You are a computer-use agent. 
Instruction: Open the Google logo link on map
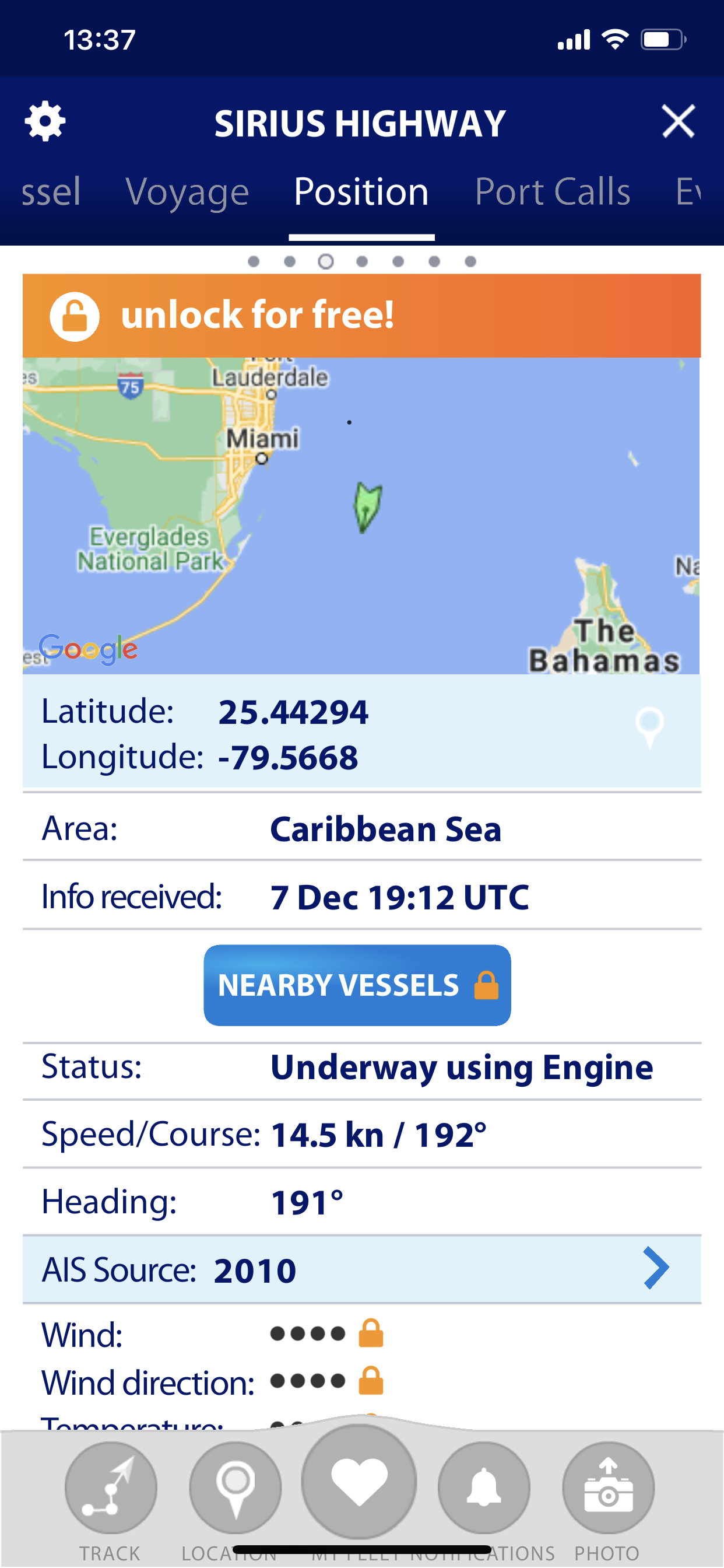[88, 649]
